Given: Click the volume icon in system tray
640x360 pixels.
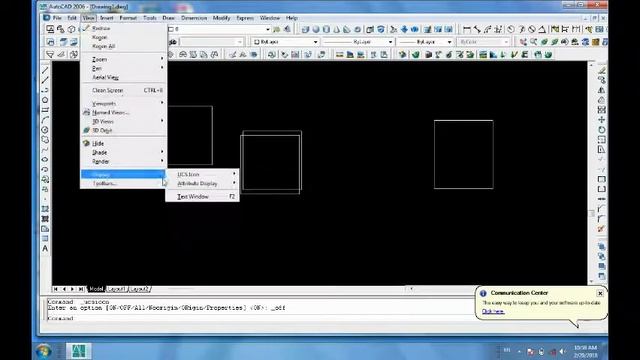Looking at the screenshot, I should (562, 351).
